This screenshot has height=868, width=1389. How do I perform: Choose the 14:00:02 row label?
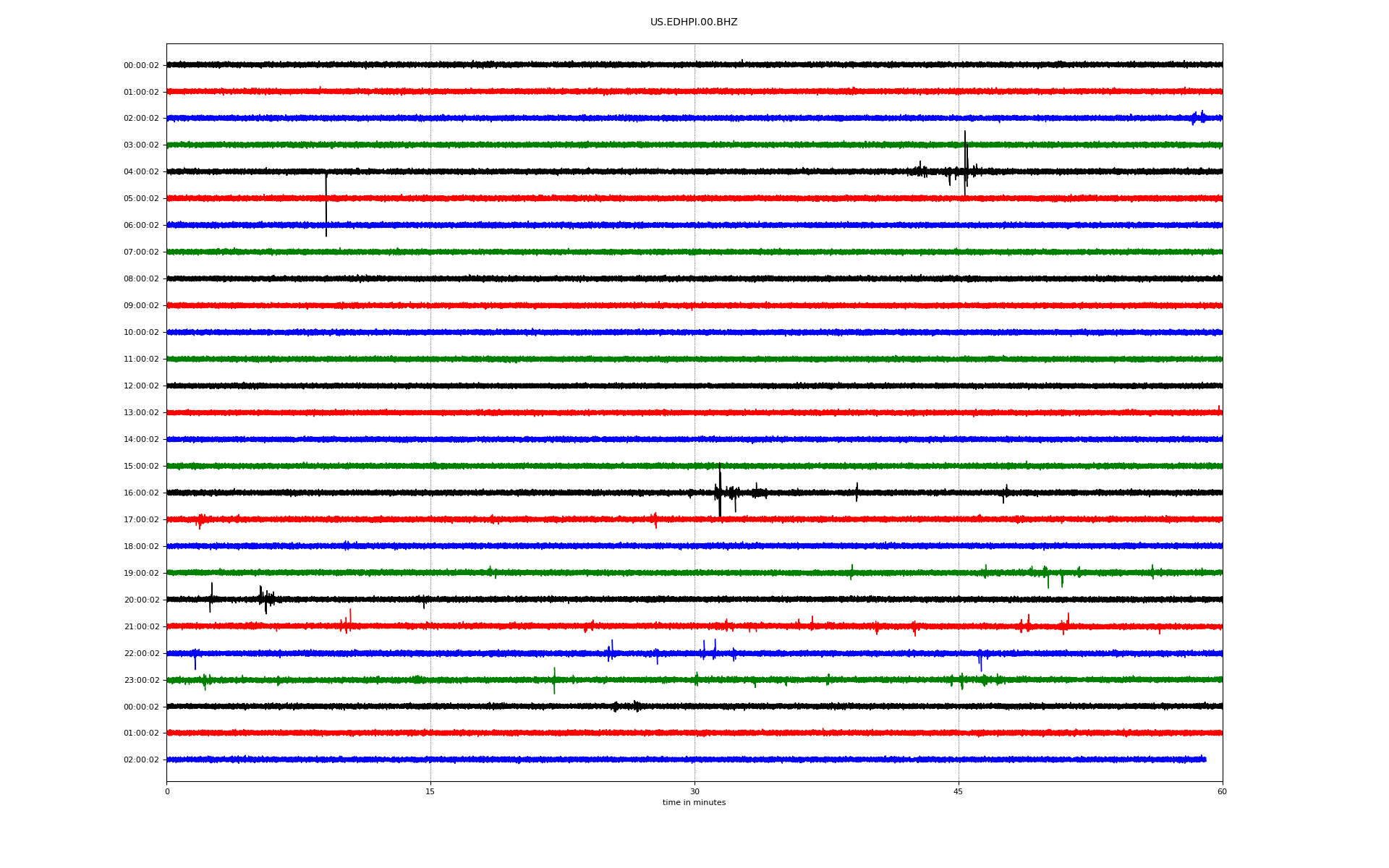click(141, 440)
